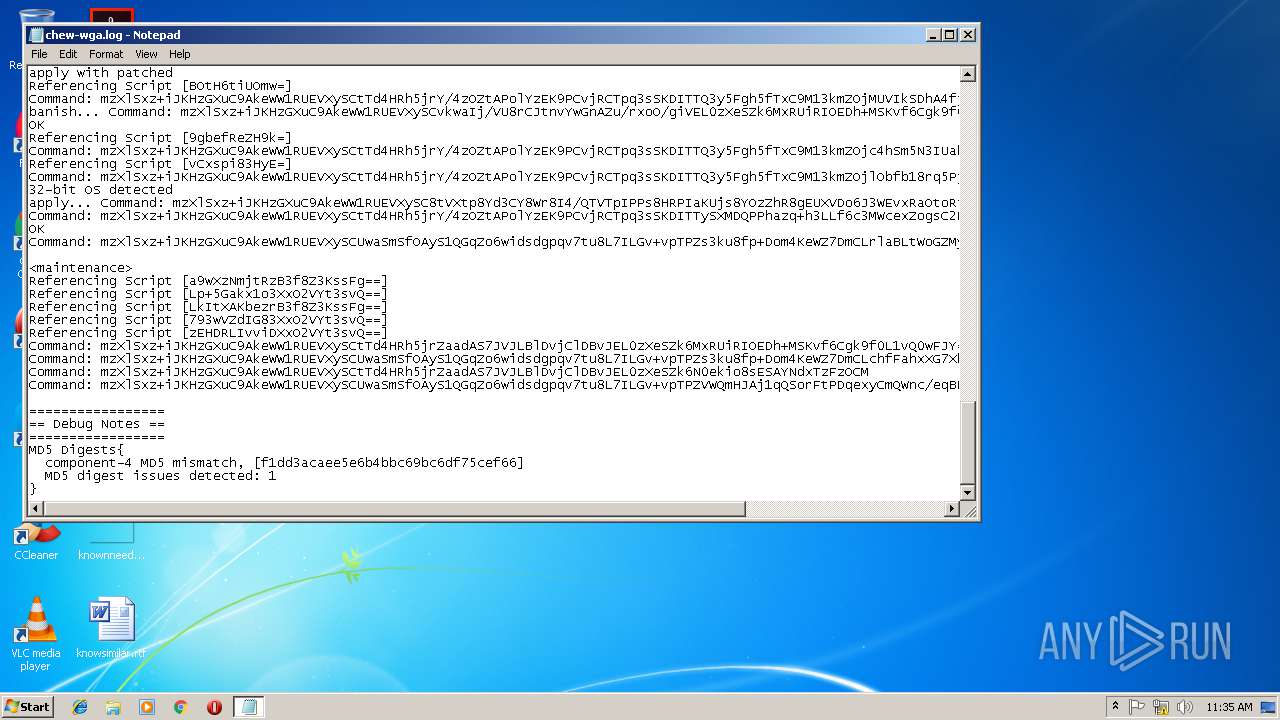Click the Action Center flag icon
Screen dimensions: 1280x720
[1137, 707]
